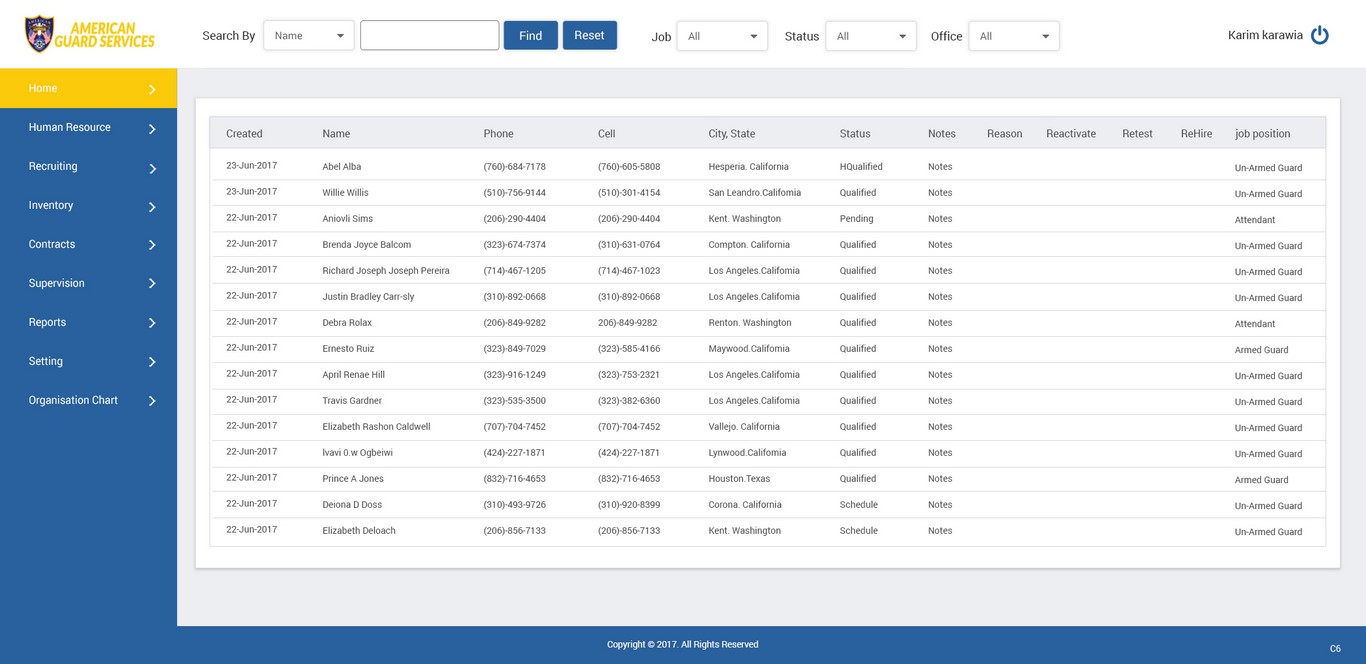Expand the Office filter dropdown
1366x664 pixels.
click(1013, 36)
